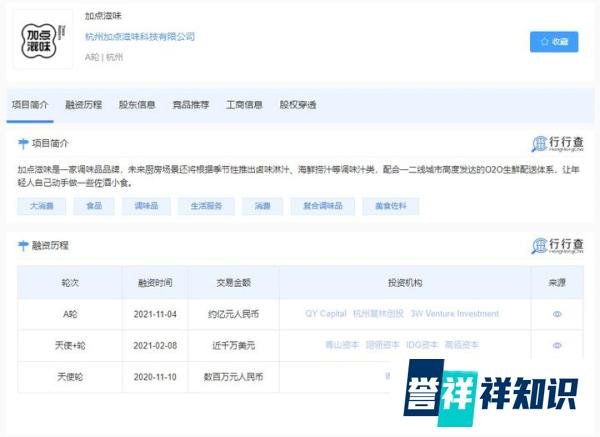Click the 复合调味品 tag
600x437 pixels.
pyautogui.click(x=323, y=206)
